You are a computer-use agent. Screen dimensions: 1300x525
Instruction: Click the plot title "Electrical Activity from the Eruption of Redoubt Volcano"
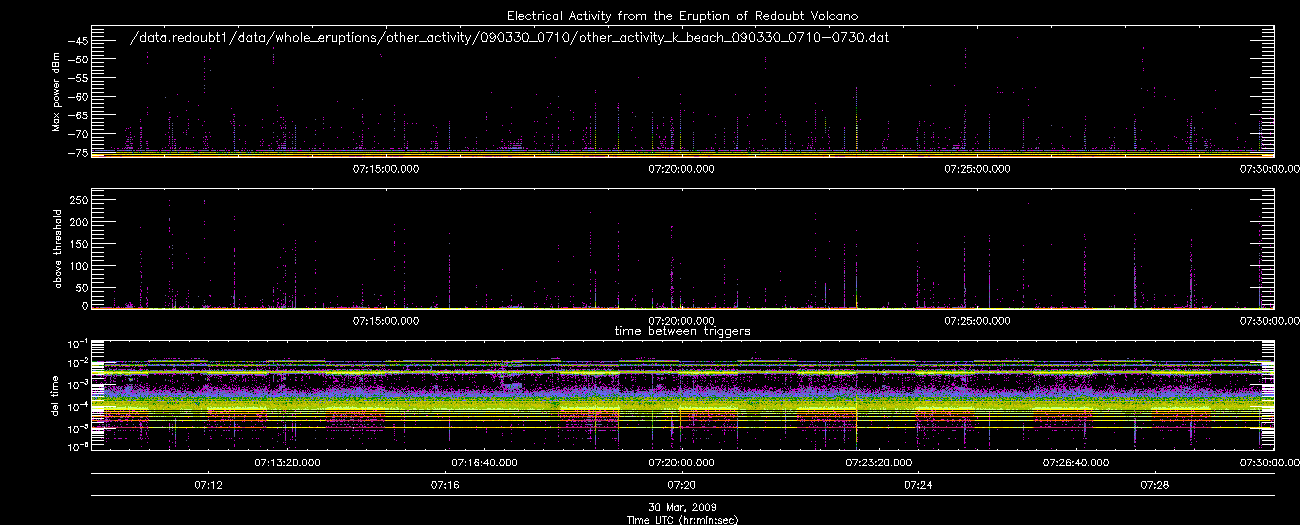click(x=682, y=16)
